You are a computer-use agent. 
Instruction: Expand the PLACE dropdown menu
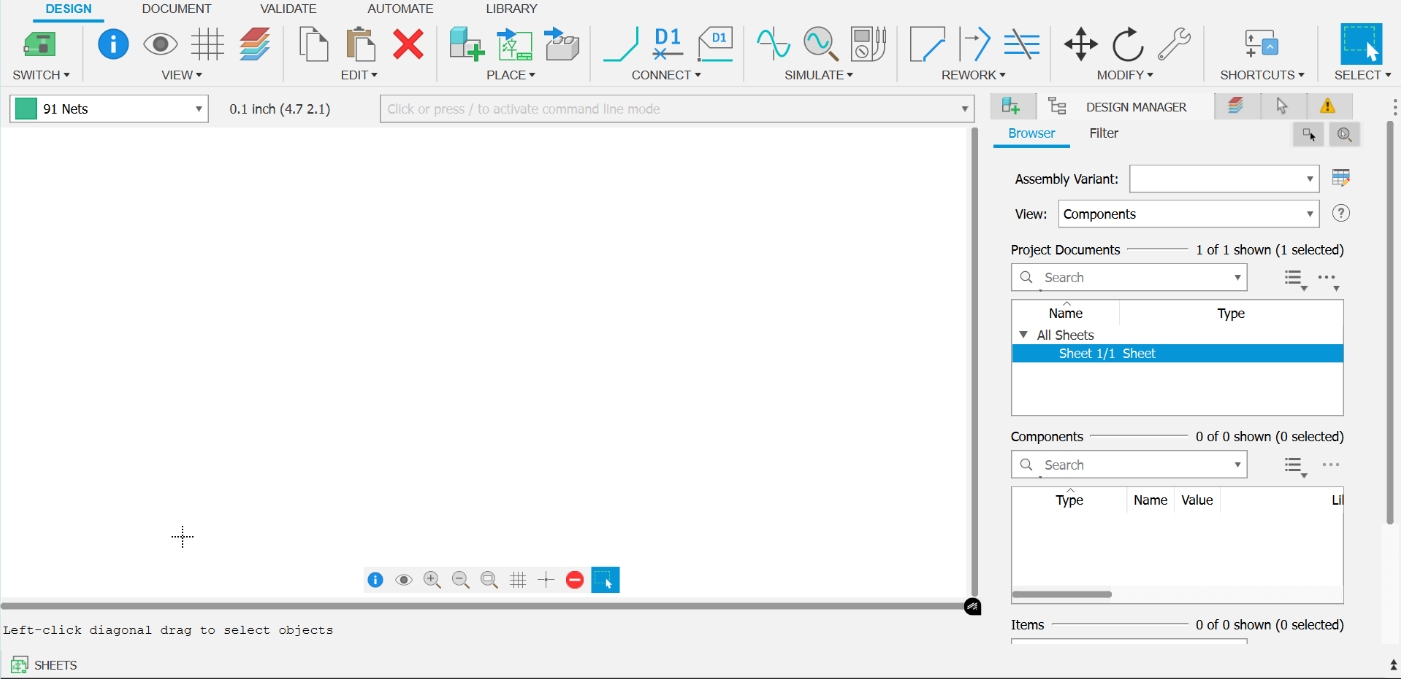(x=511, y=75)
